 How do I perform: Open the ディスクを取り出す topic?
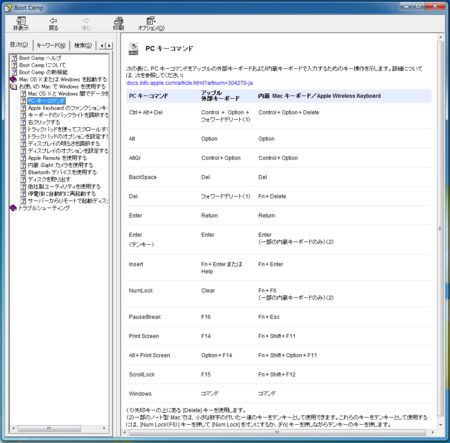click(49, 179)
